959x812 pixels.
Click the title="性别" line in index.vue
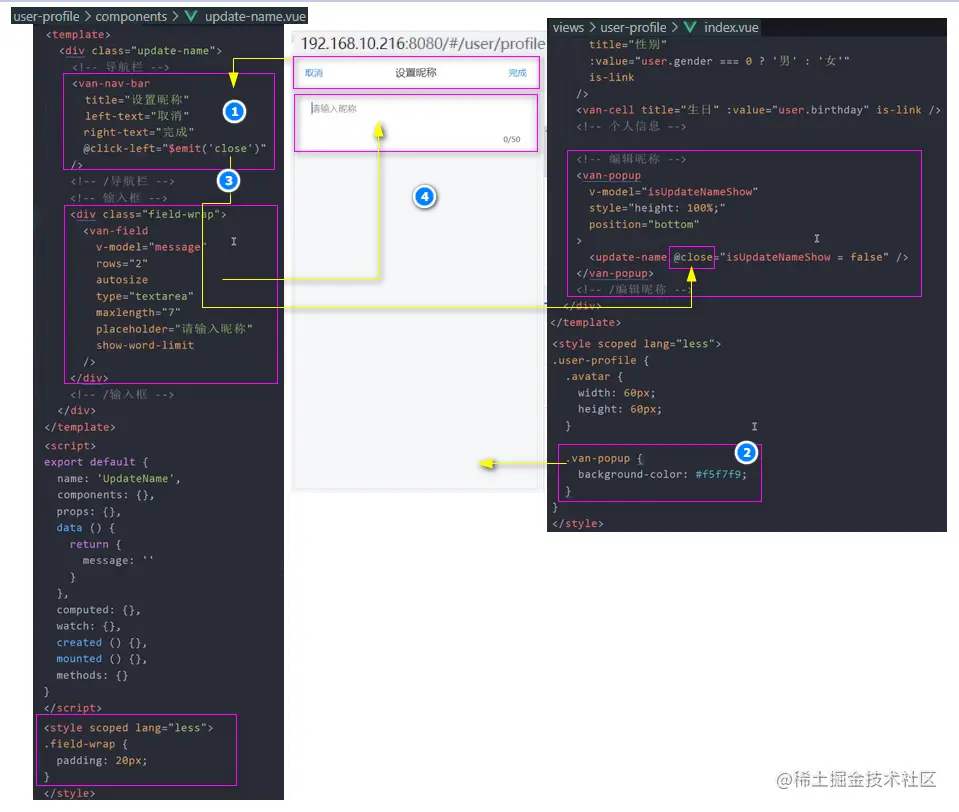628,44
